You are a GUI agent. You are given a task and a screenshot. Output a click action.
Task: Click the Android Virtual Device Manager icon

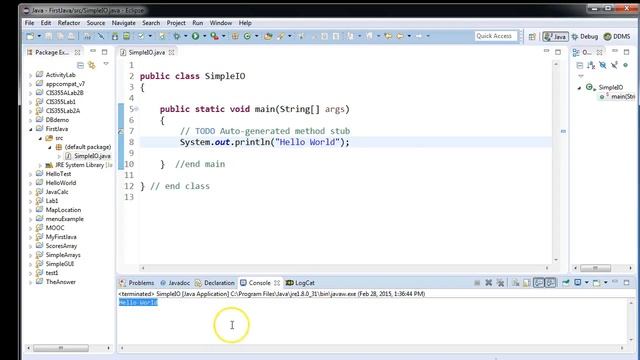tap(127, 36)
